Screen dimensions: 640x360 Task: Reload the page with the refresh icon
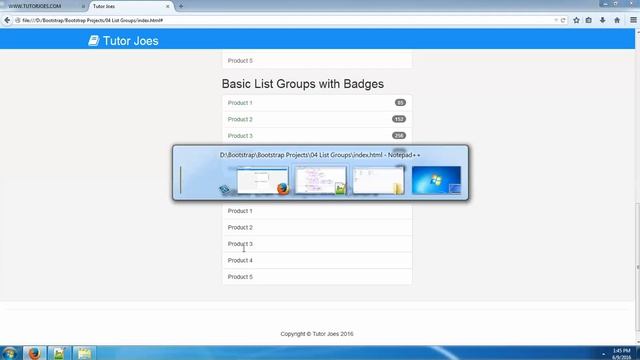pyautogui.click(x=563, y=20)
